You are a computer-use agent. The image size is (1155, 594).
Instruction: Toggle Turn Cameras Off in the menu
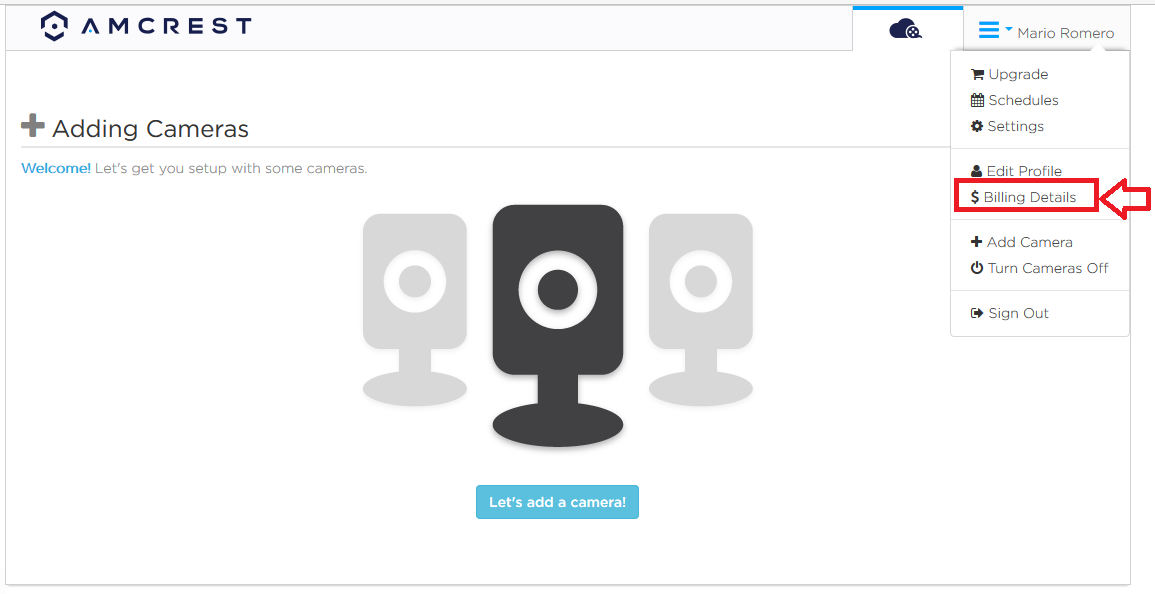click(x=1047, y=268)
